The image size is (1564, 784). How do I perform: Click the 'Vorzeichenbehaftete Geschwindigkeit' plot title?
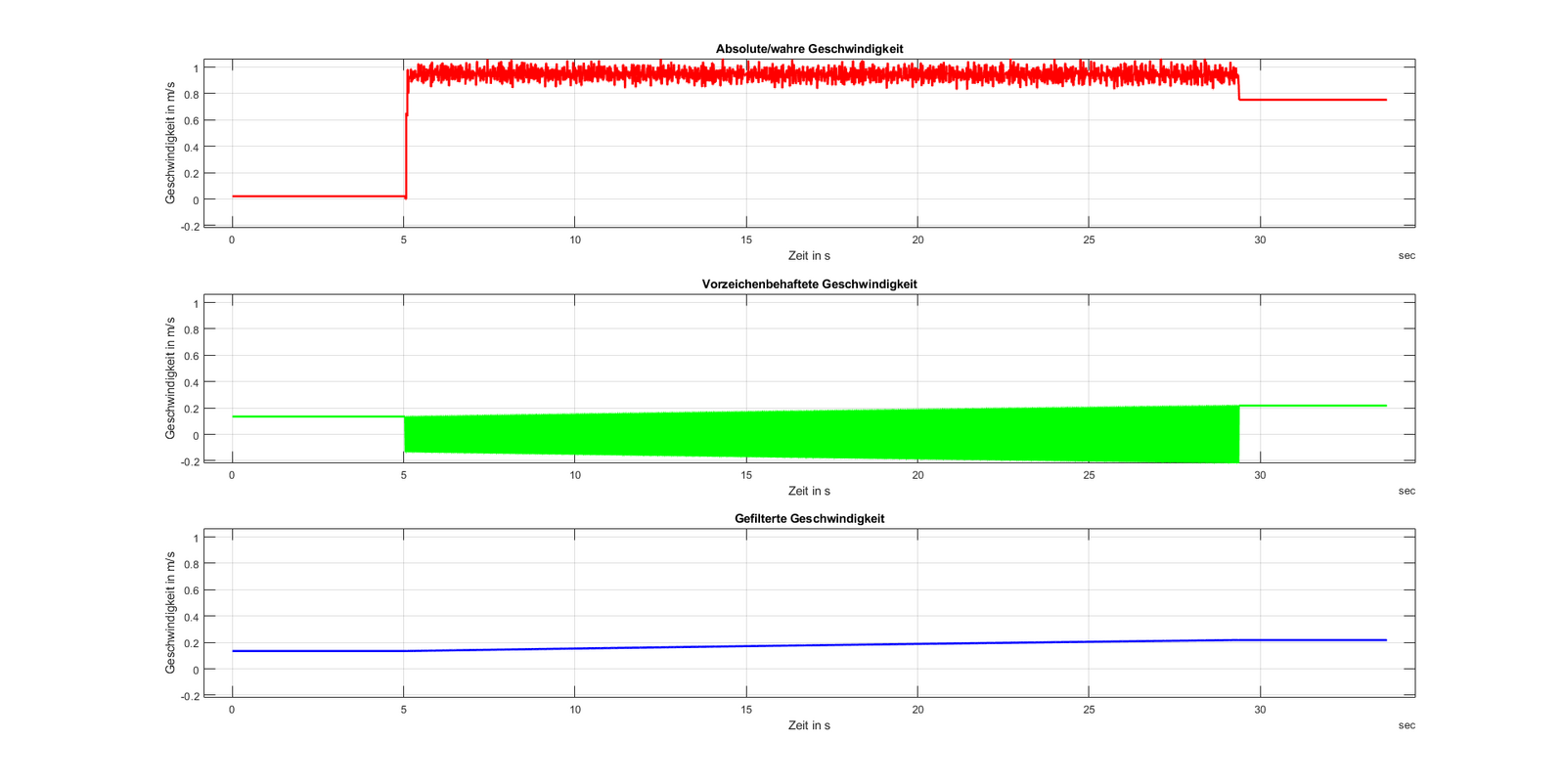pyautogui.click(x=809, y=284)
